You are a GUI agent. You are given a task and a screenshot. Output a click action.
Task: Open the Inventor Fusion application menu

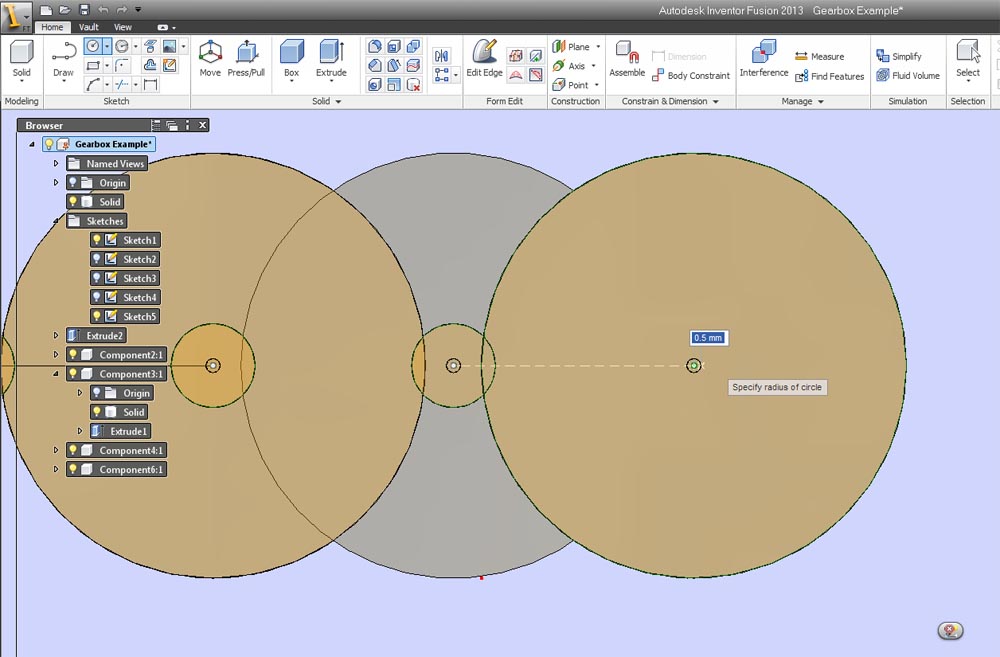tap(15, 17)
